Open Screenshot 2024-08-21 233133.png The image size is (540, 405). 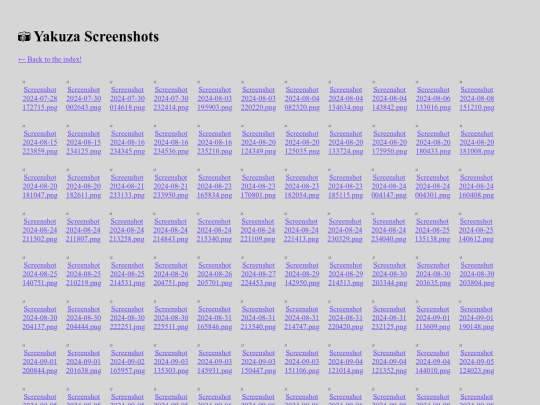coord(127,186)
